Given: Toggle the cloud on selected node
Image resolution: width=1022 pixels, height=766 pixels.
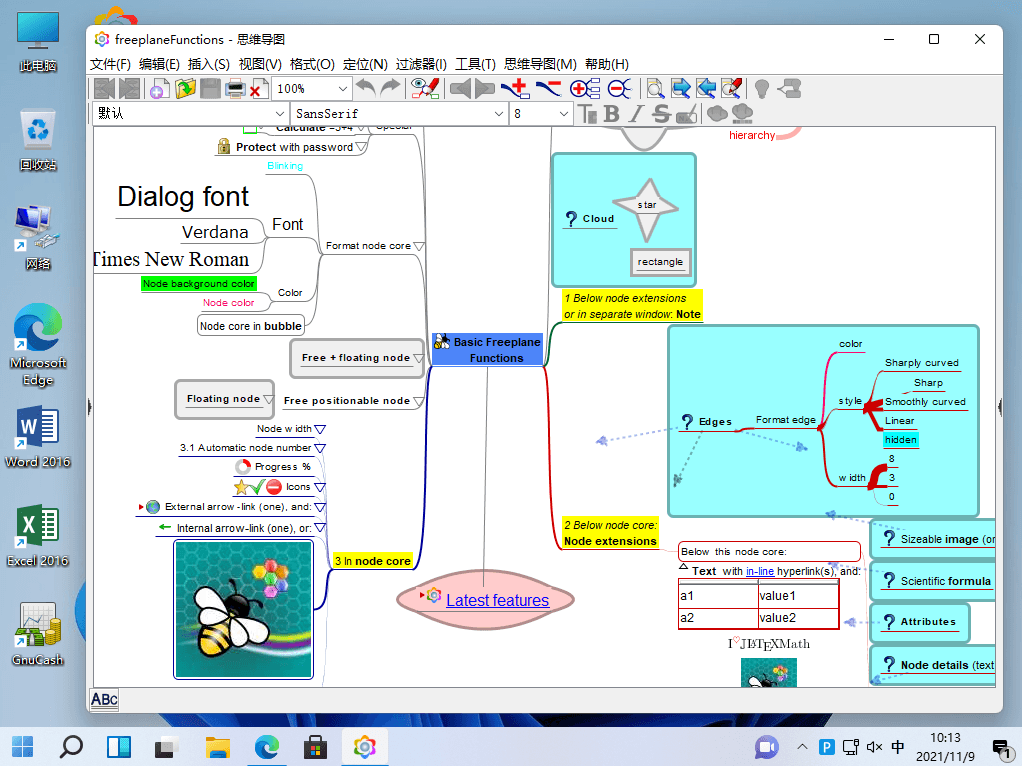Looking at the screenshot, I should (717, 114).
